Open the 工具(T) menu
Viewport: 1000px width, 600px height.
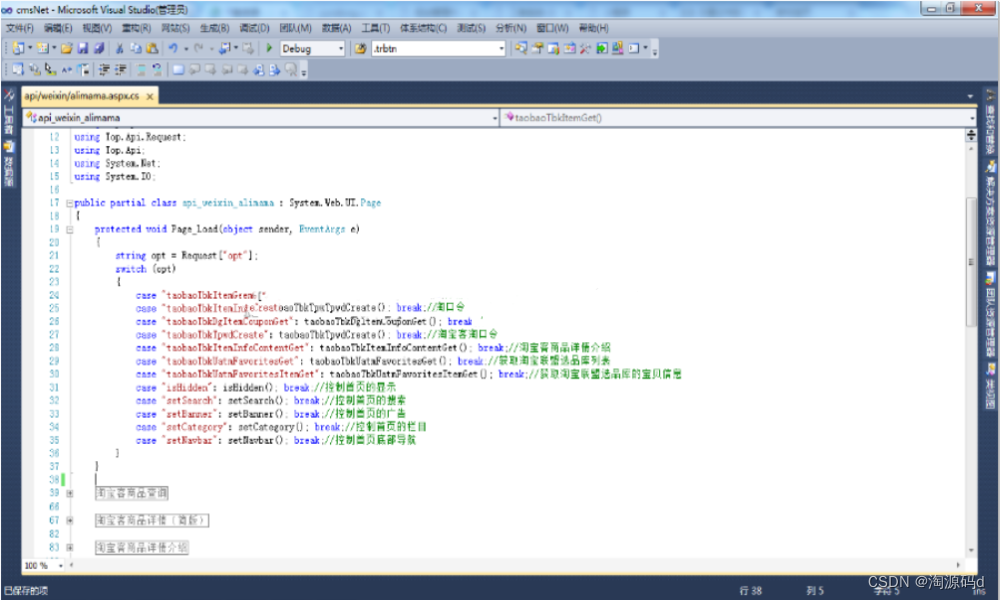click(x=375, y=28)
